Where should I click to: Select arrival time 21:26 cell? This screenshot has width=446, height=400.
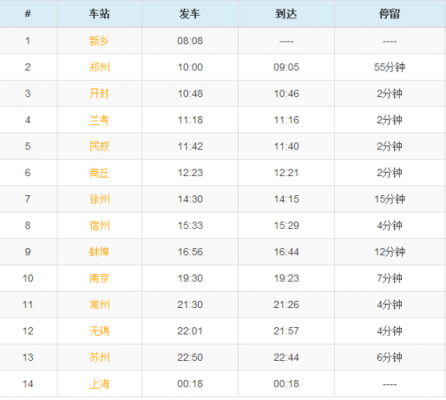pyautogui.click(x=286, y=304)
